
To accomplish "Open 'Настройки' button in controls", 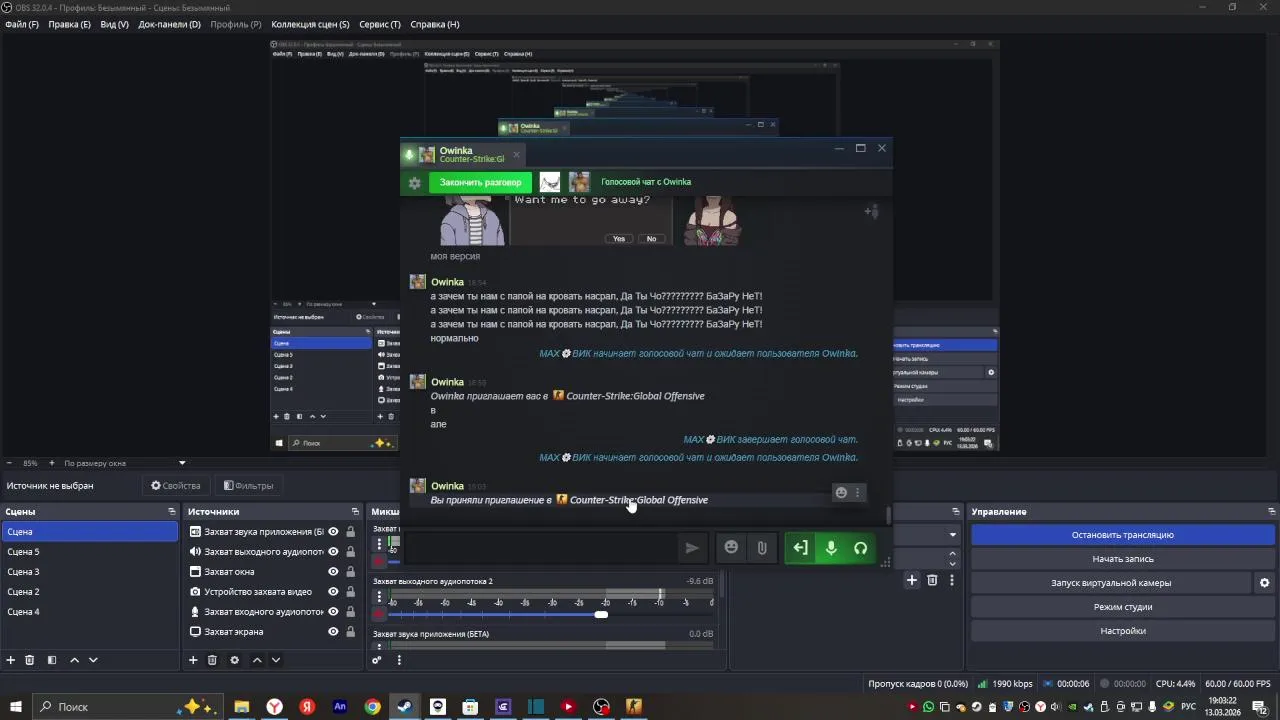I will [1122, 631].
